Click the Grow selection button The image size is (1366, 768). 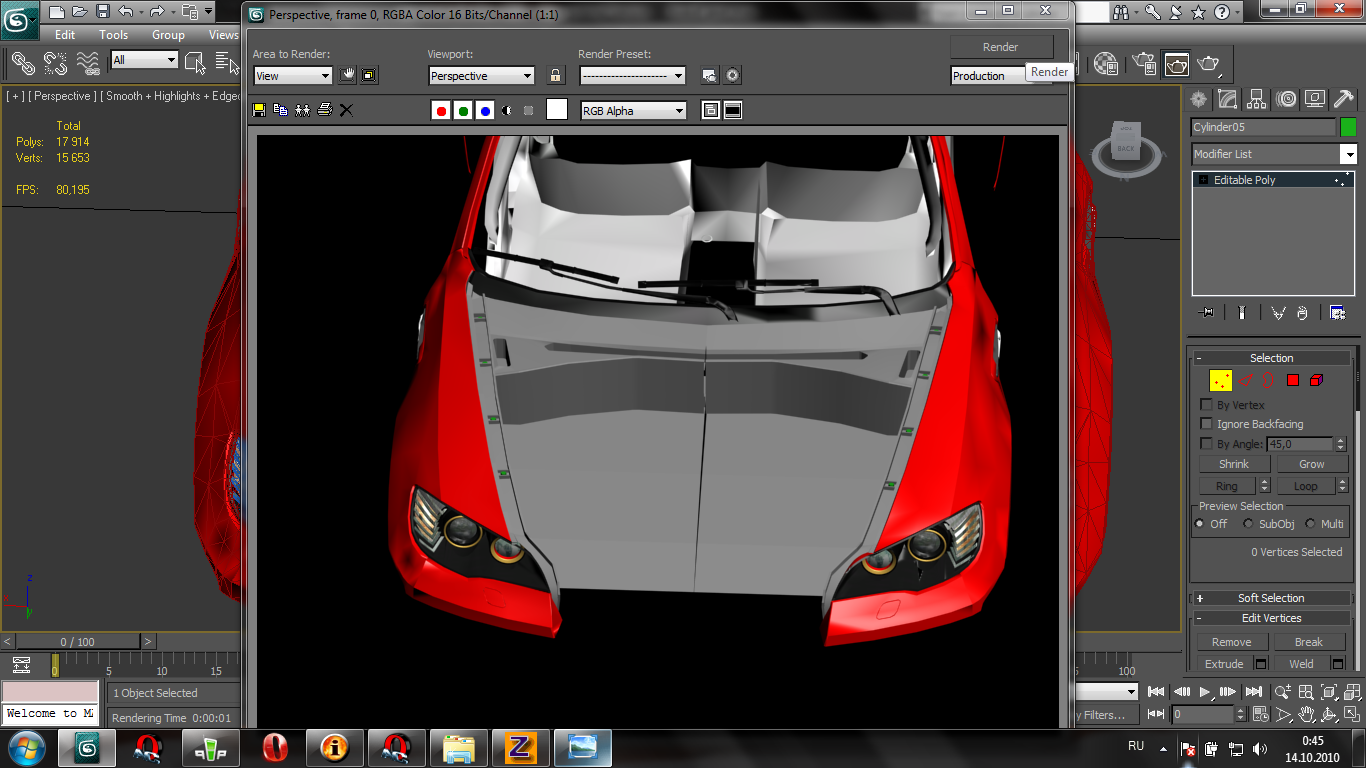pyautogui.click(x=1311, y=464)
